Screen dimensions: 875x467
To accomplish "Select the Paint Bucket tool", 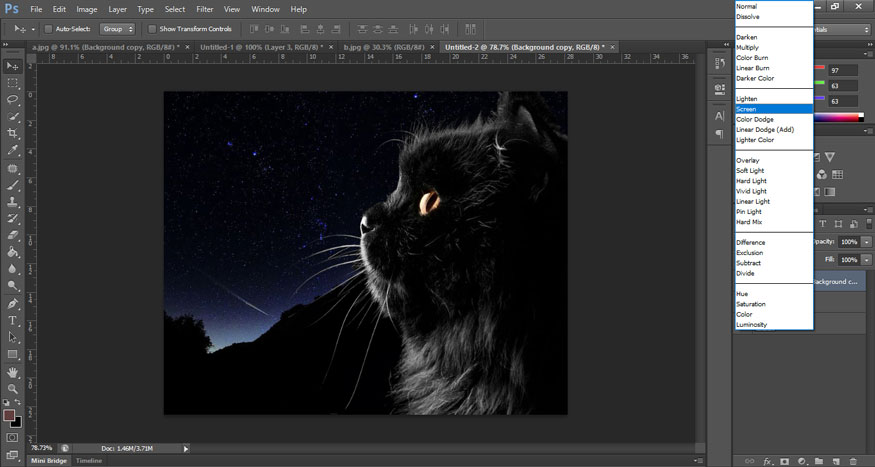I will 12,252.
